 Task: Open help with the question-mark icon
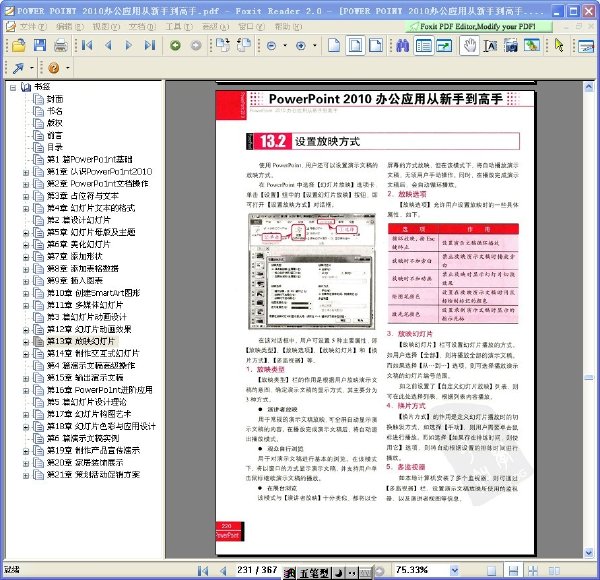click(54, 68)
